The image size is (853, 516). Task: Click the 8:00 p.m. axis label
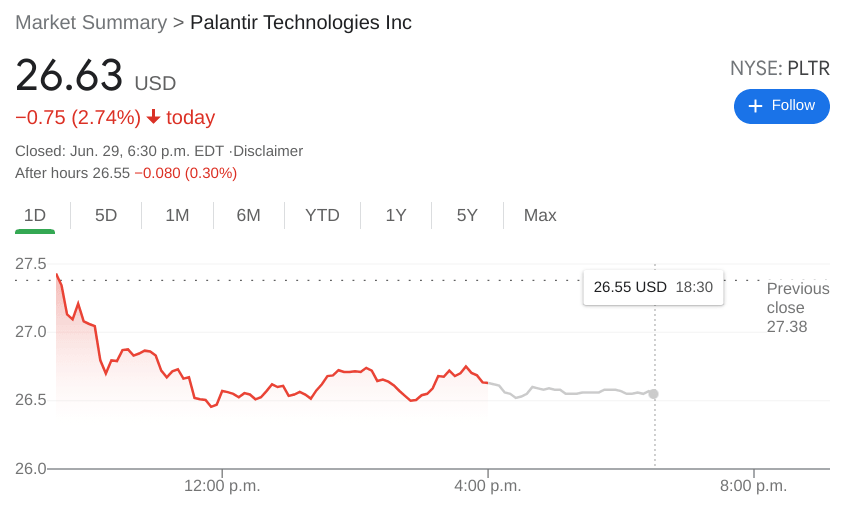(753, 486)
